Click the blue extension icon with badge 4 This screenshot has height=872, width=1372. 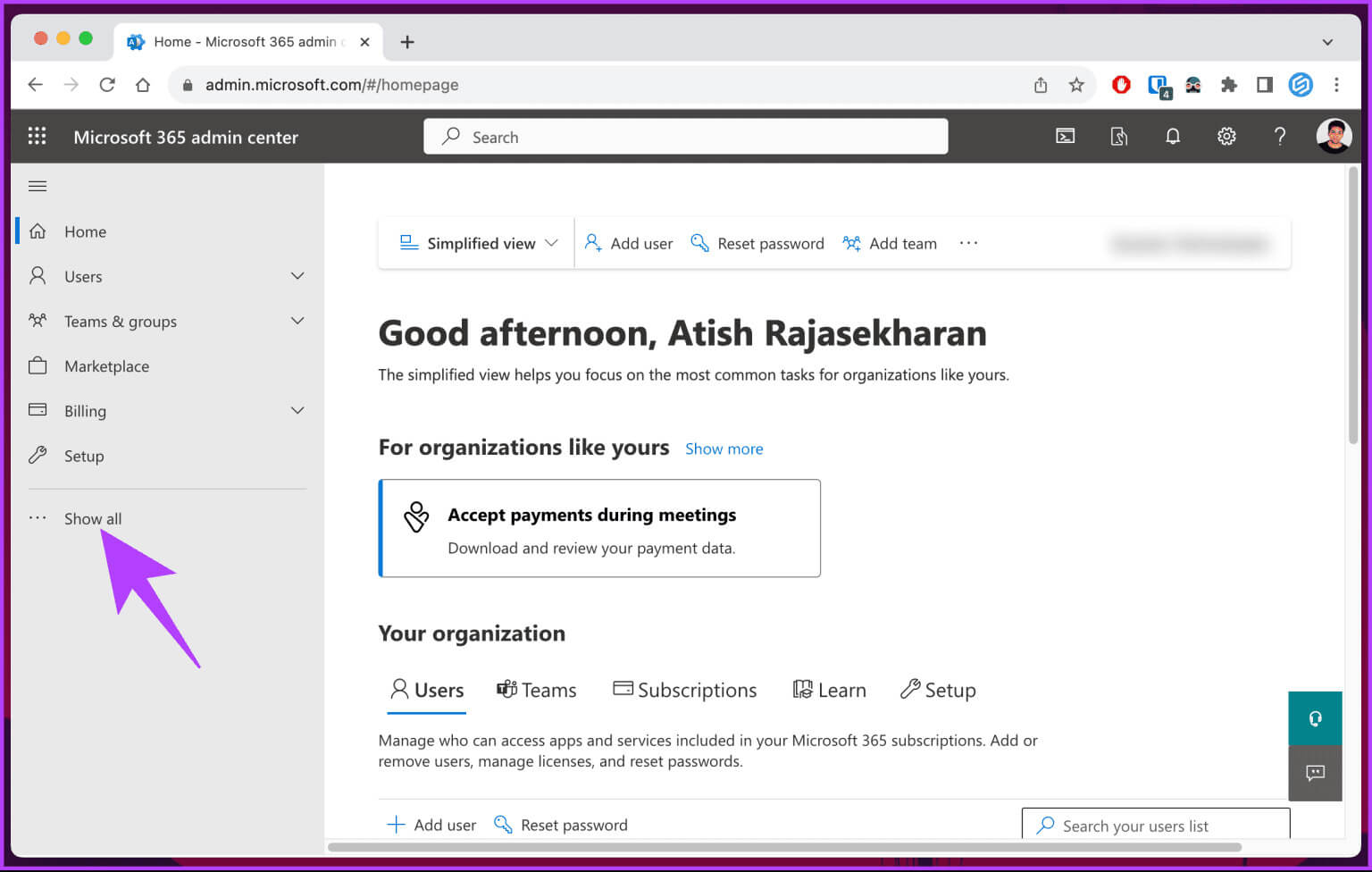tap(1159, 87)
